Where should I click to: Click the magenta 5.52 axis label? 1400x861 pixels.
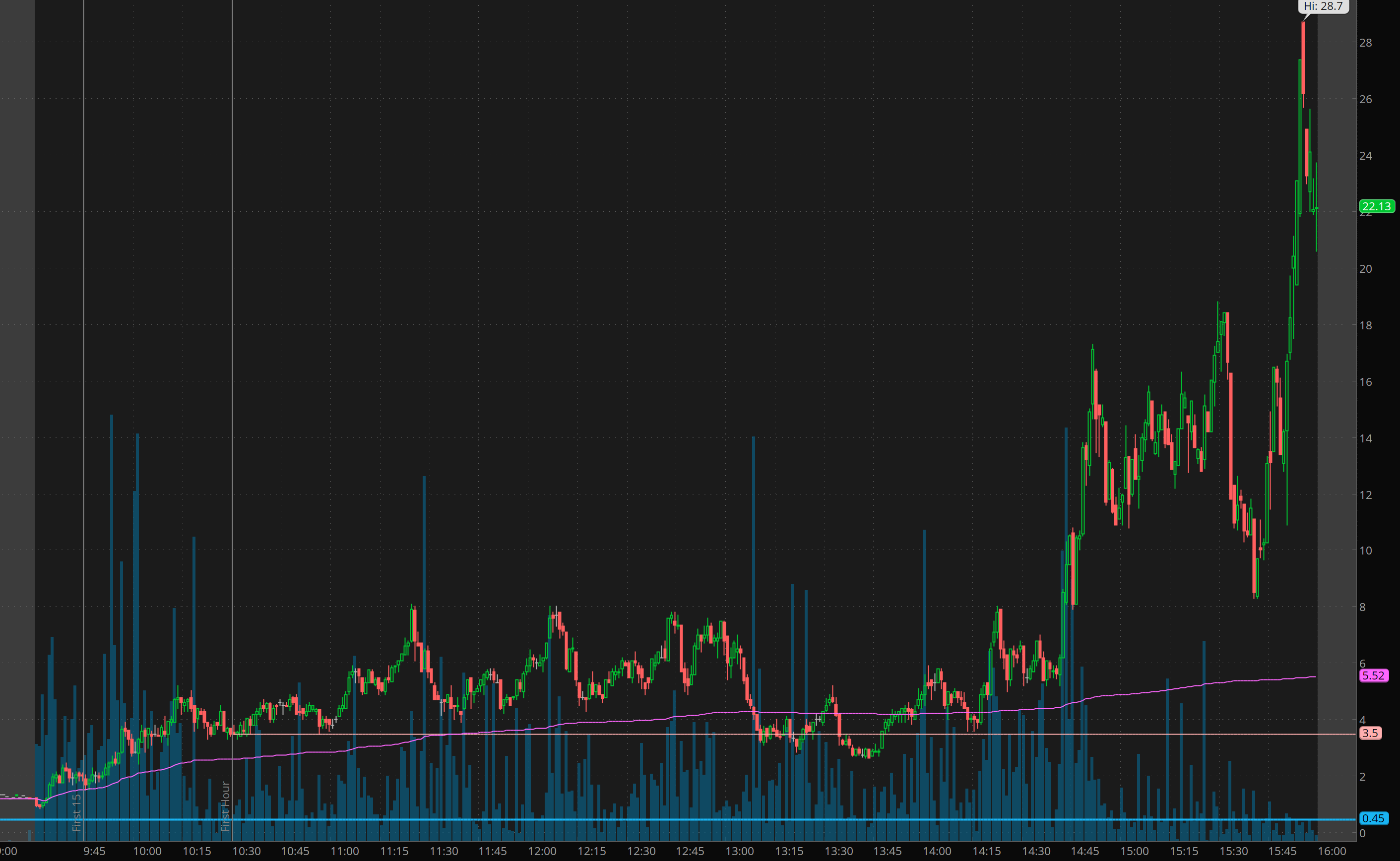(x=1373, y=676)
